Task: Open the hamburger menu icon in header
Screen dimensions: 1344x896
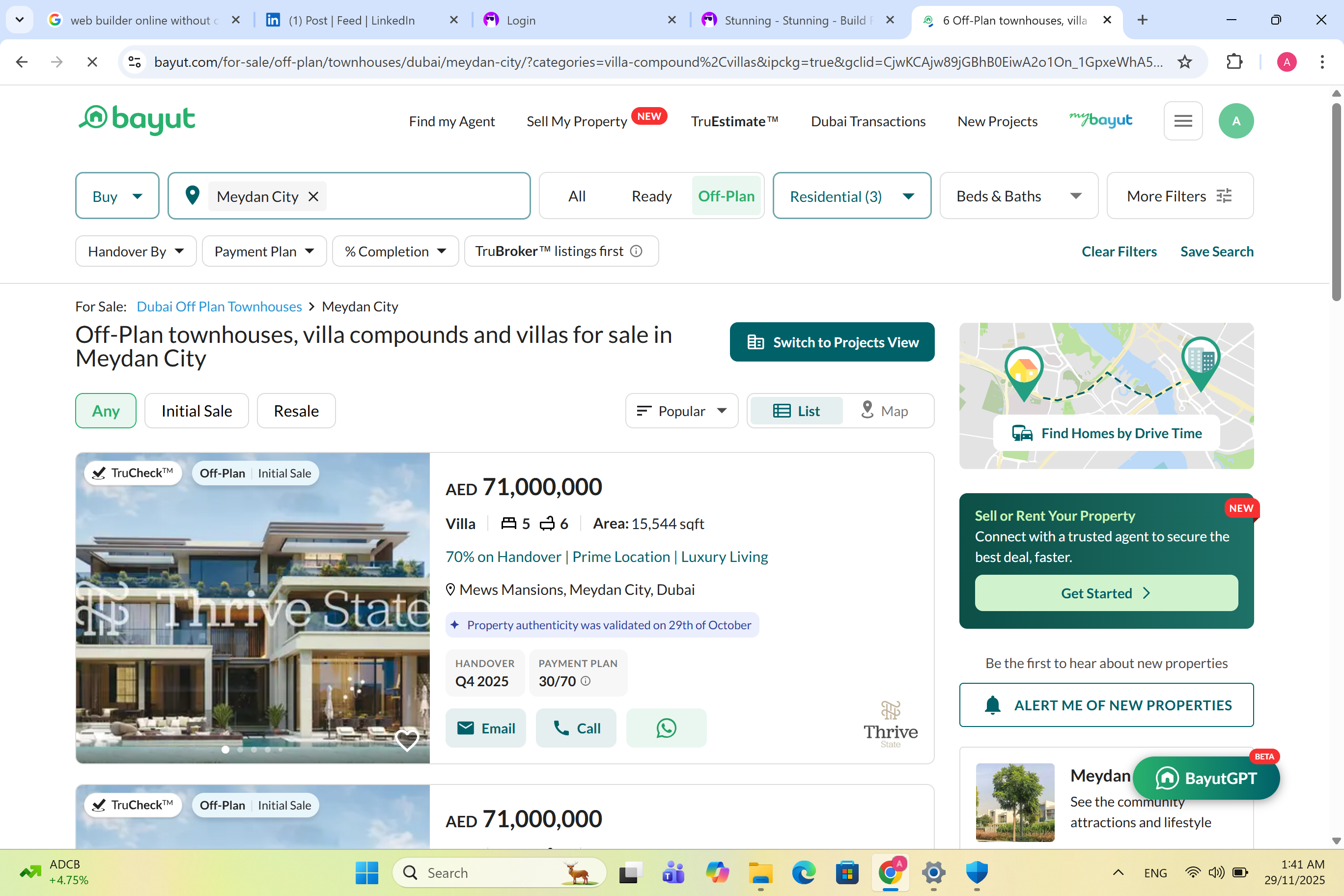Action: [x=1182, y=121]
